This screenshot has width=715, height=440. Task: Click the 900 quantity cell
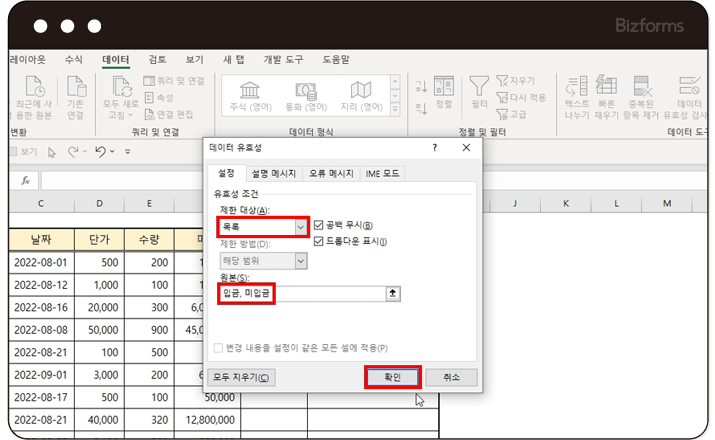coord(150,330)
